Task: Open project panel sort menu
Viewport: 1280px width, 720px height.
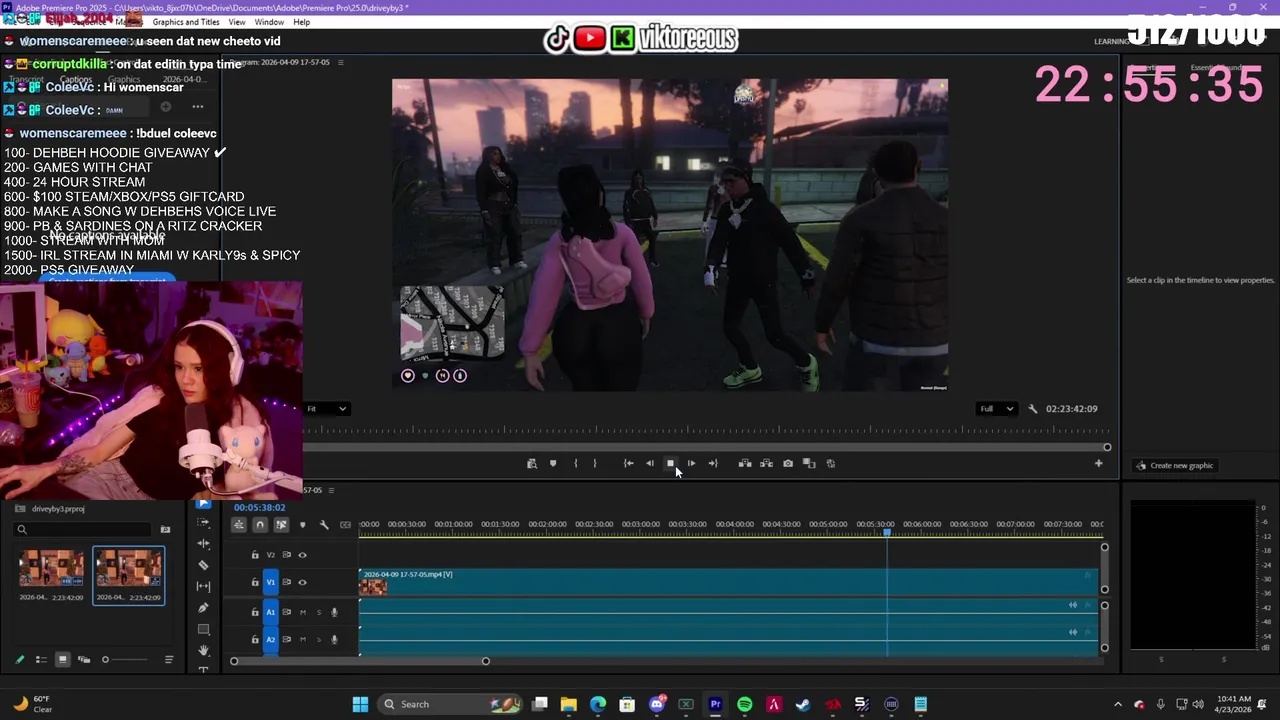Action: [169, 659]
